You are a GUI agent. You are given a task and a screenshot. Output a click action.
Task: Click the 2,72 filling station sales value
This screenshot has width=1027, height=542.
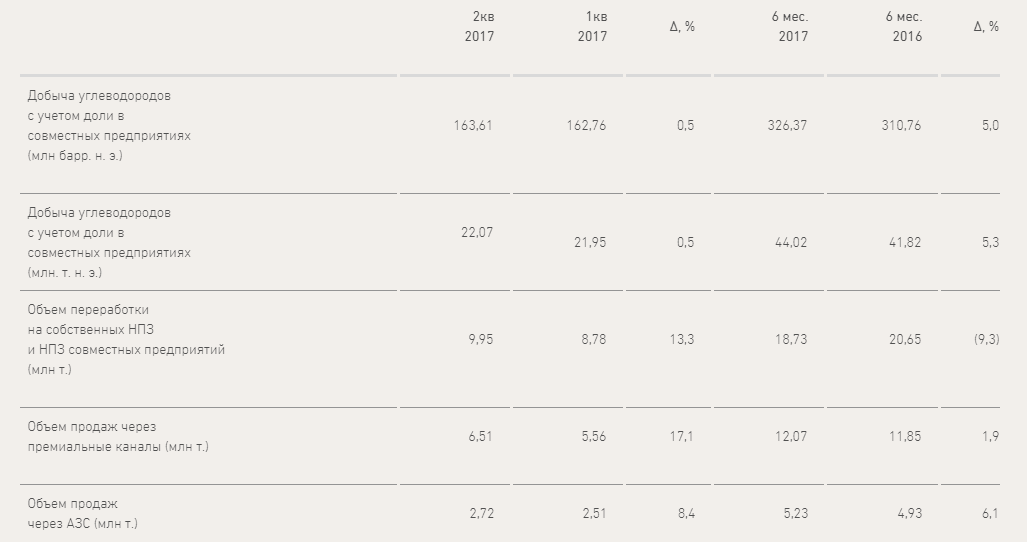(x=479, y=514)
